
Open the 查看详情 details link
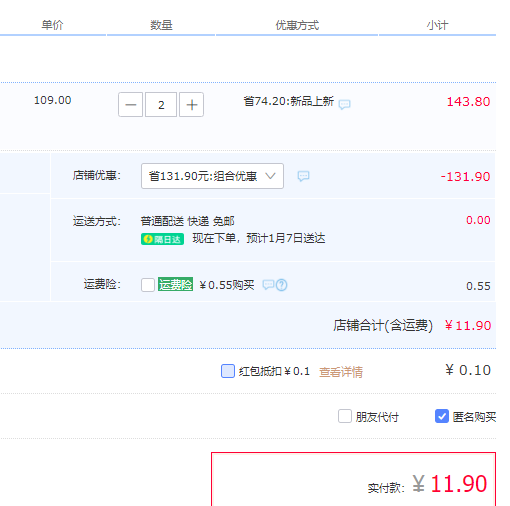coord(341,372)
